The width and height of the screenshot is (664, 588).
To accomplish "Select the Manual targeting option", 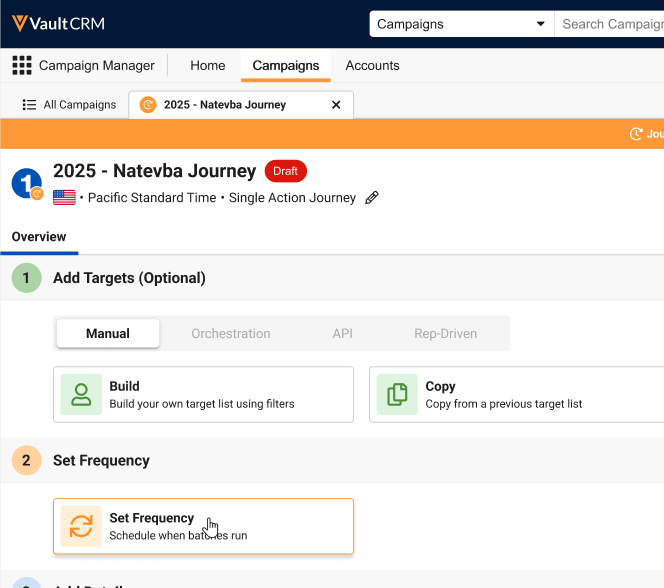I will pos(108,334).
